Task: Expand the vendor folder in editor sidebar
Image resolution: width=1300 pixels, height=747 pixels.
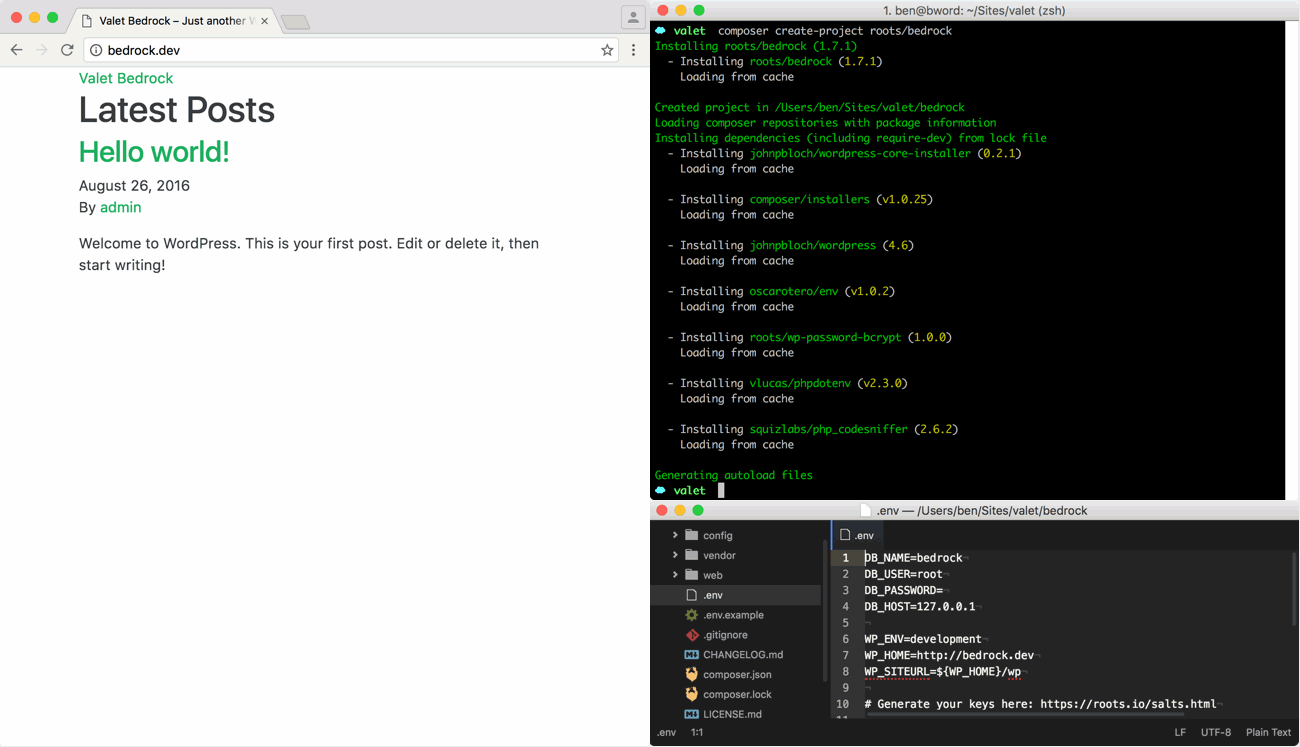Action: (x=675, y=555)
